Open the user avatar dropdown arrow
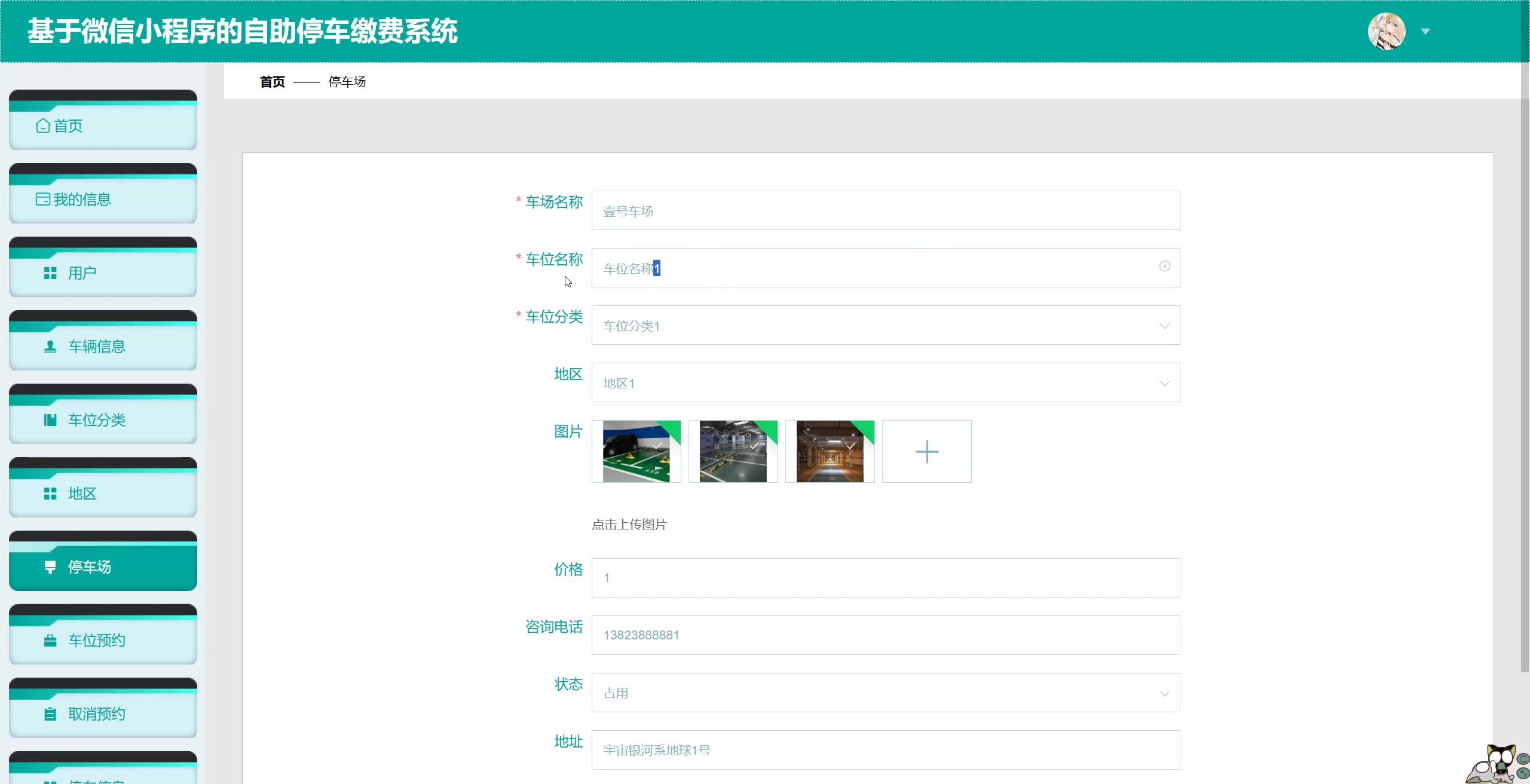Screen dimensions: 1530x784 (x=1425, y=32)
